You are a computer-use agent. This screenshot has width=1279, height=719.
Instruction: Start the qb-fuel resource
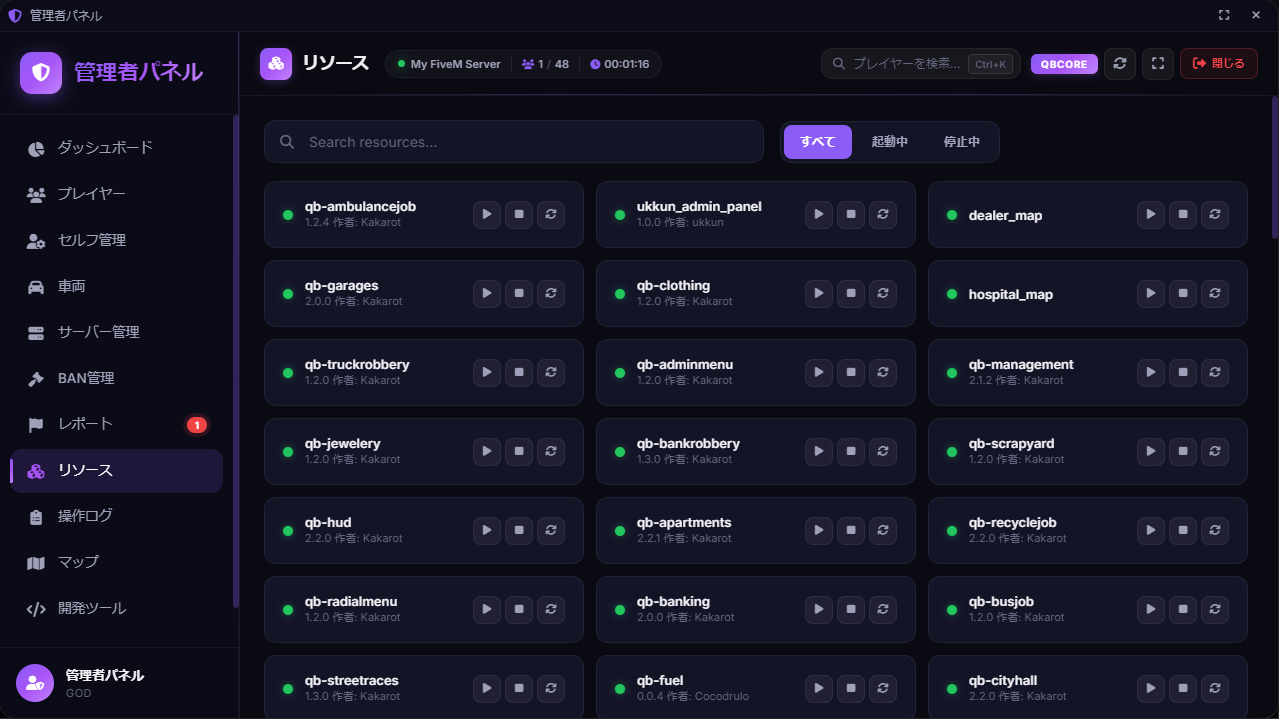(819, 688)
